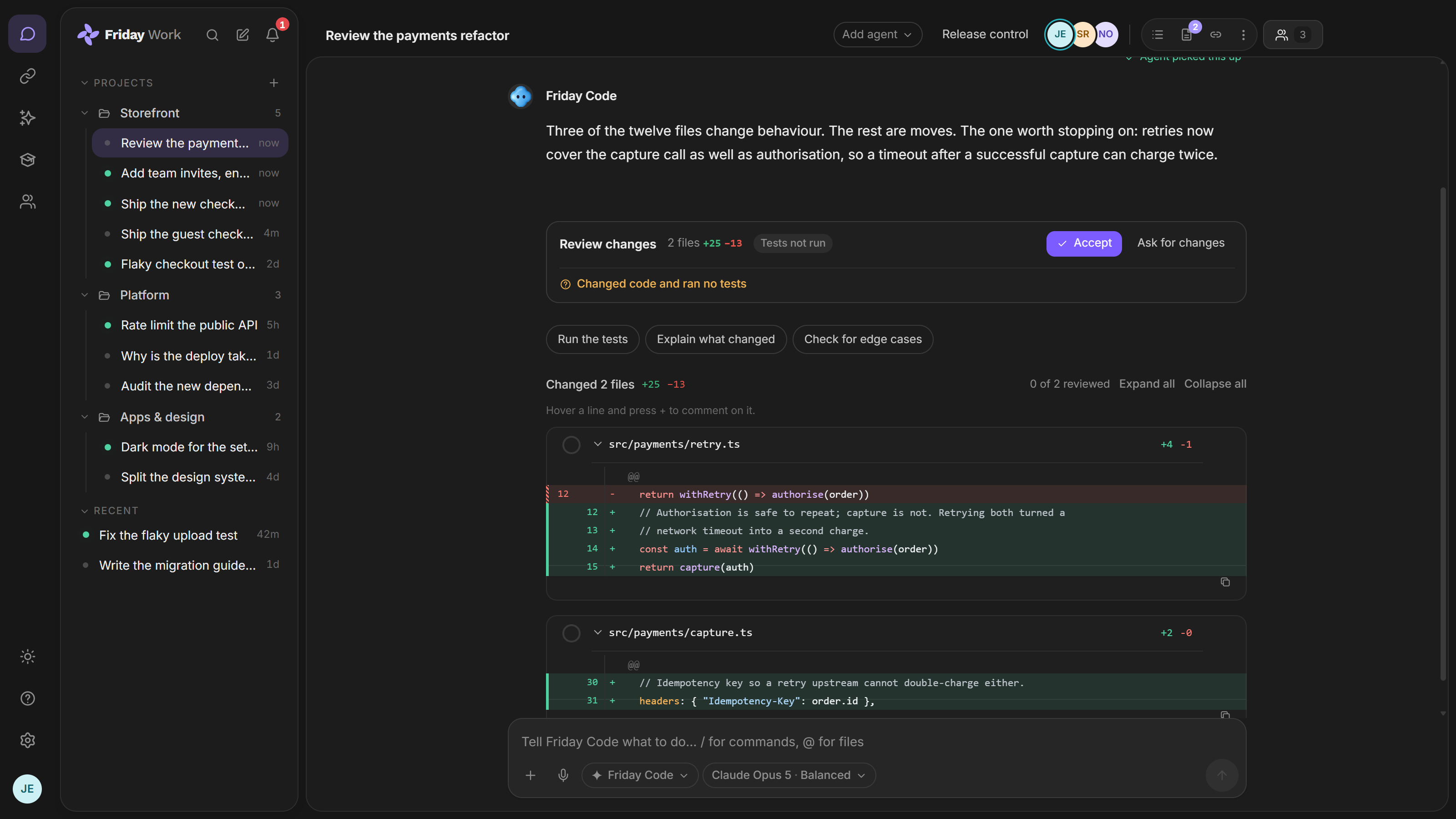This screenshot has width=1456, height=819.
Task: Mark src/payments/retry.ts as reviewed
Action: coord(571,445)
